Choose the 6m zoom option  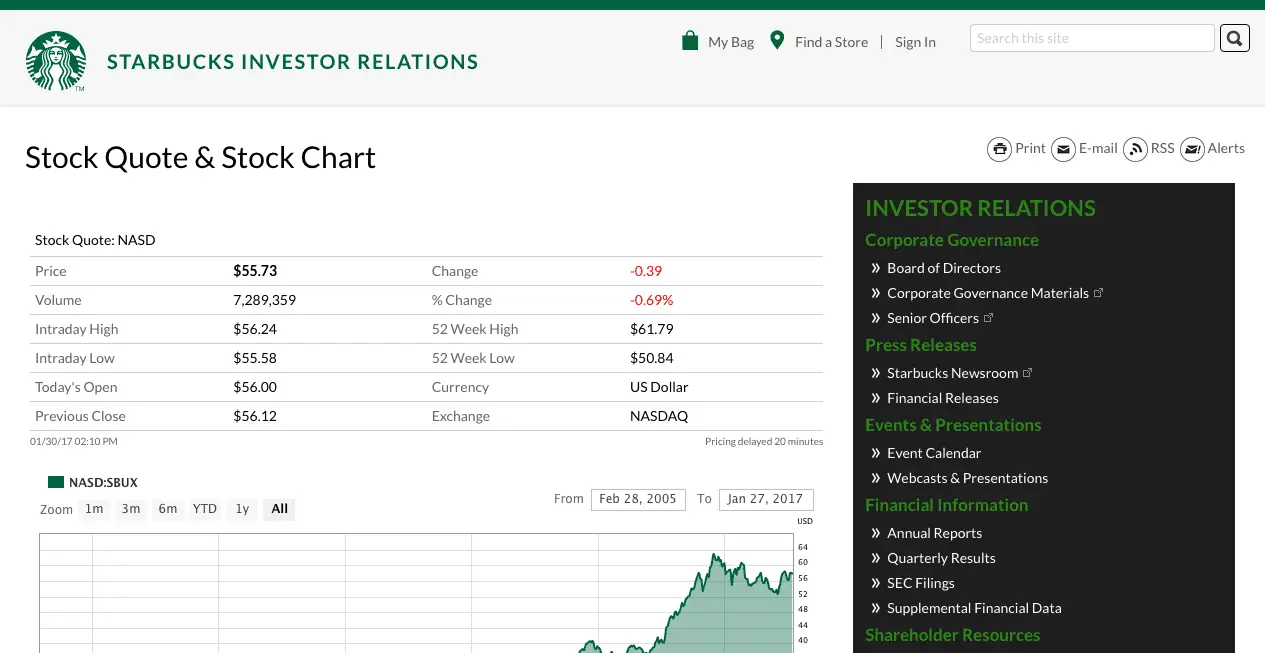tap(168, 509)
